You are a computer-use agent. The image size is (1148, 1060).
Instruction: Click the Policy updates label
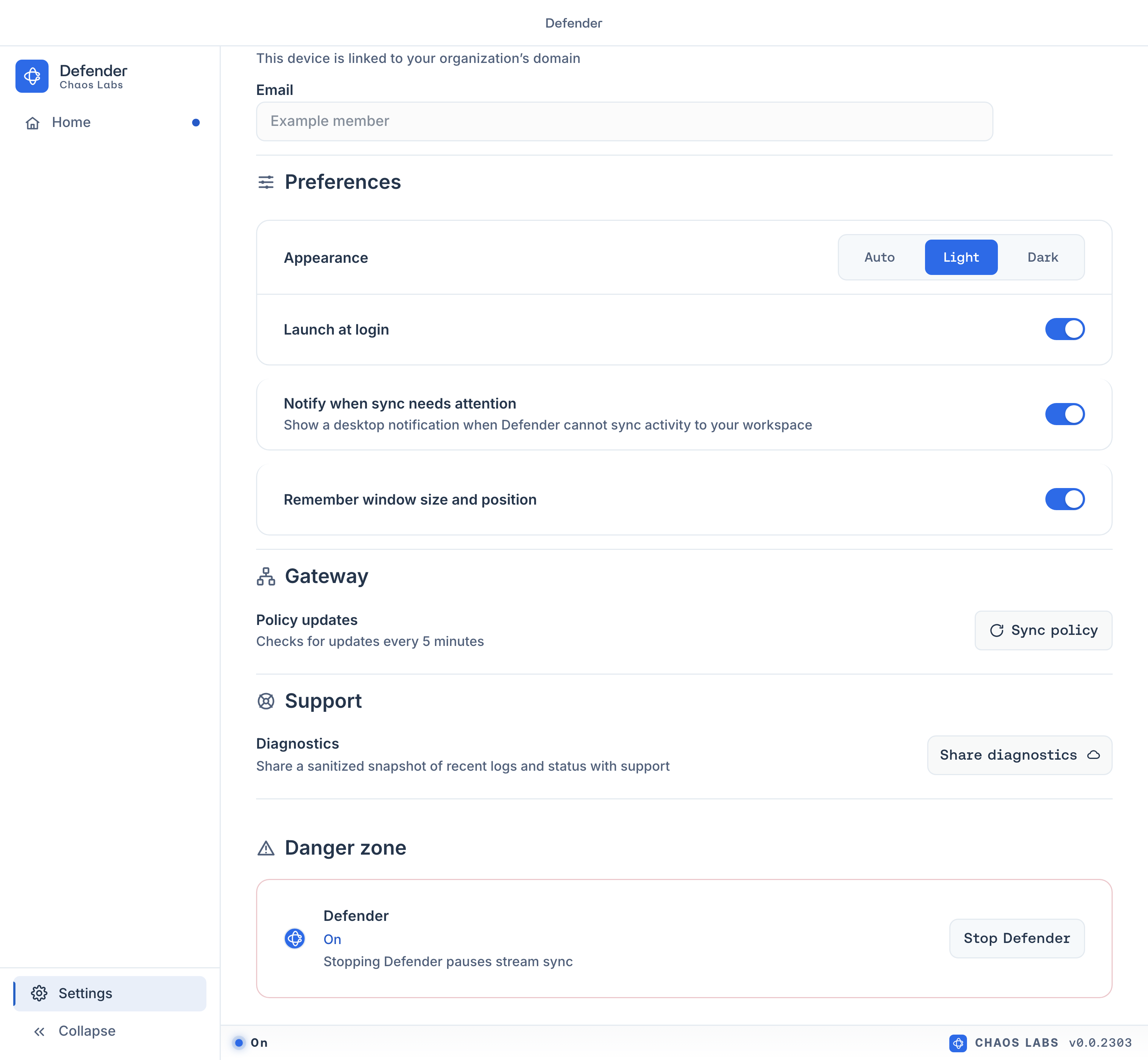(307, 620)
